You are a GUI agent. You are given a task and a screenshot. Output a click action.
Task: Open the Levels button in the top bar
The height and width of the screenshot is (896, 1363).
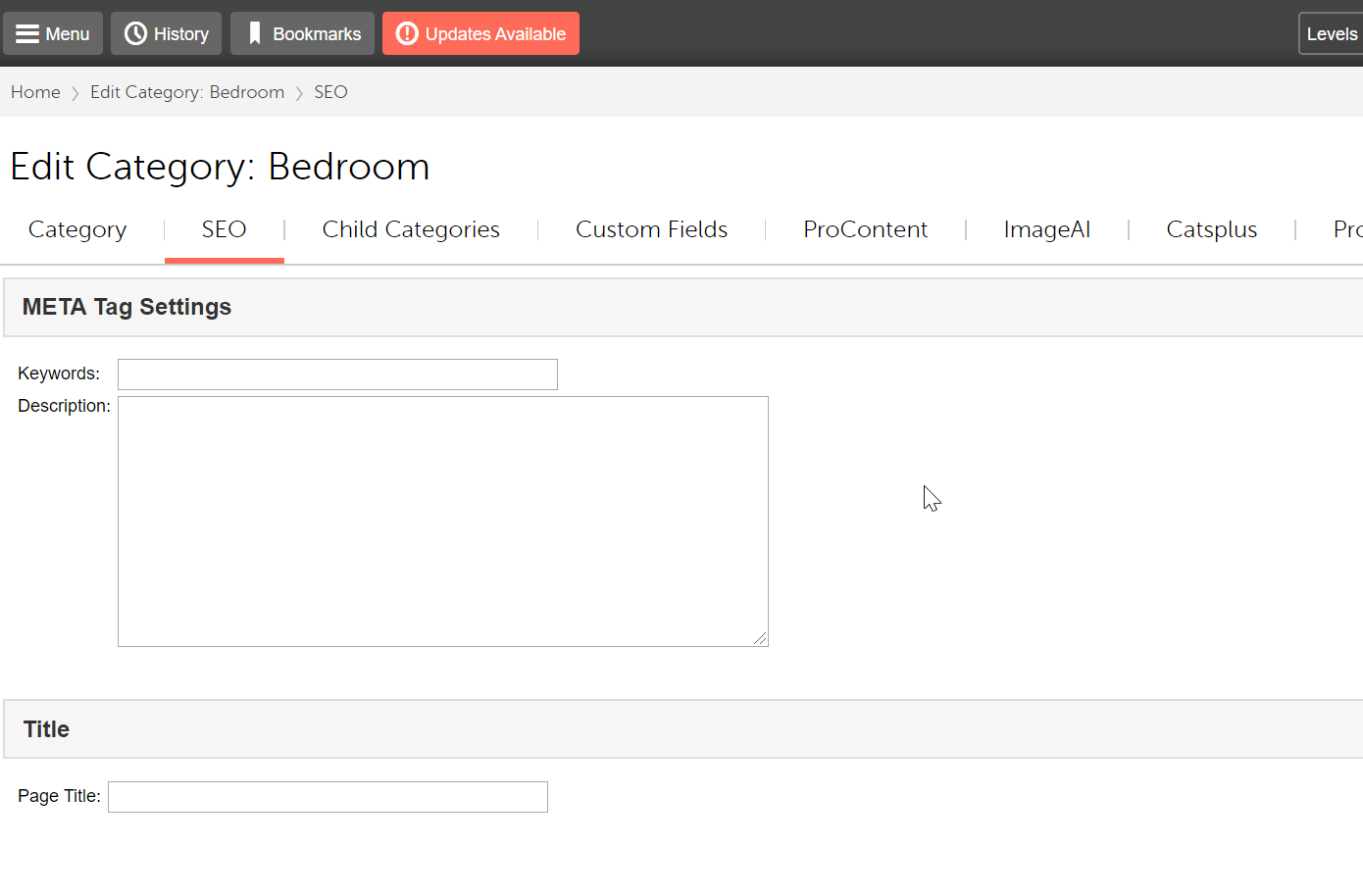click(x=1331, y=34)
